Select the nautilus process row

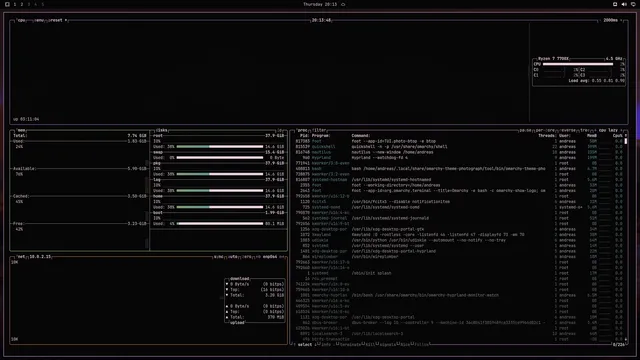(459, 152)
